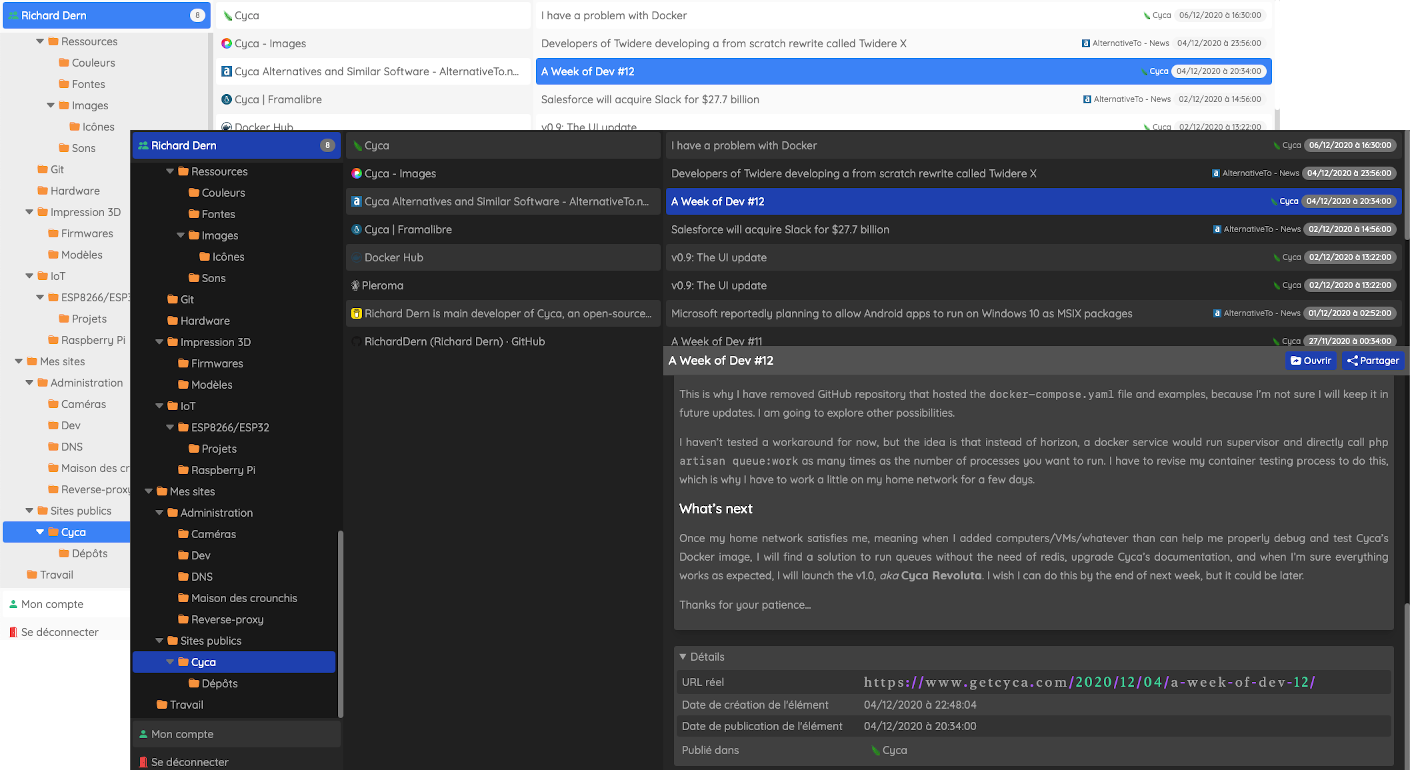Click Cyca leaf icon beside Publié dans
The width and height of the screenshot is (1410, 770).
[x=876, y=750]
